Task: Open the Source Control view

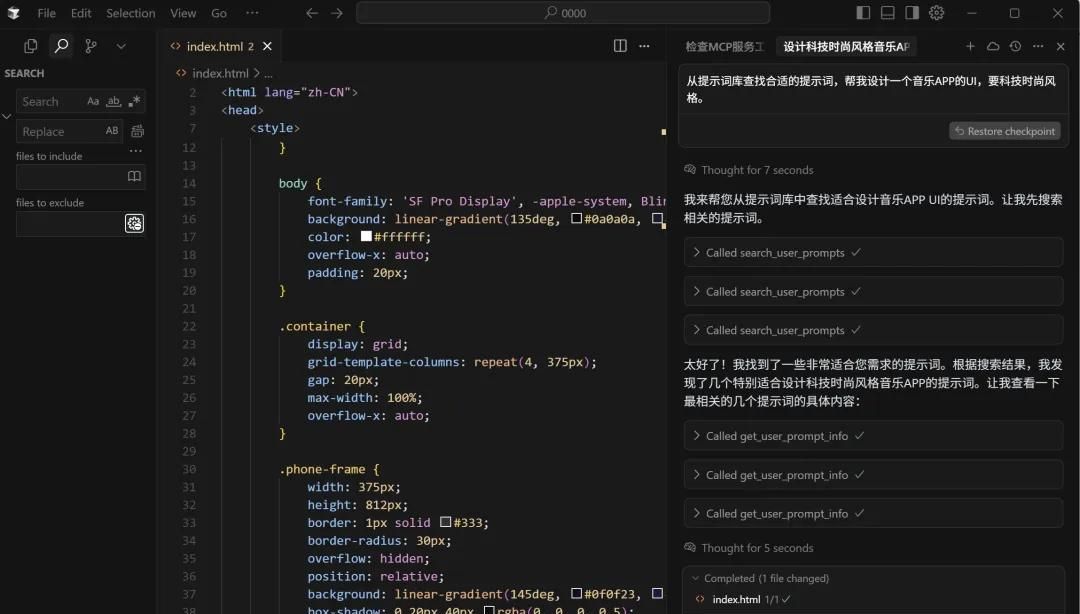Action: click(90, 46)
